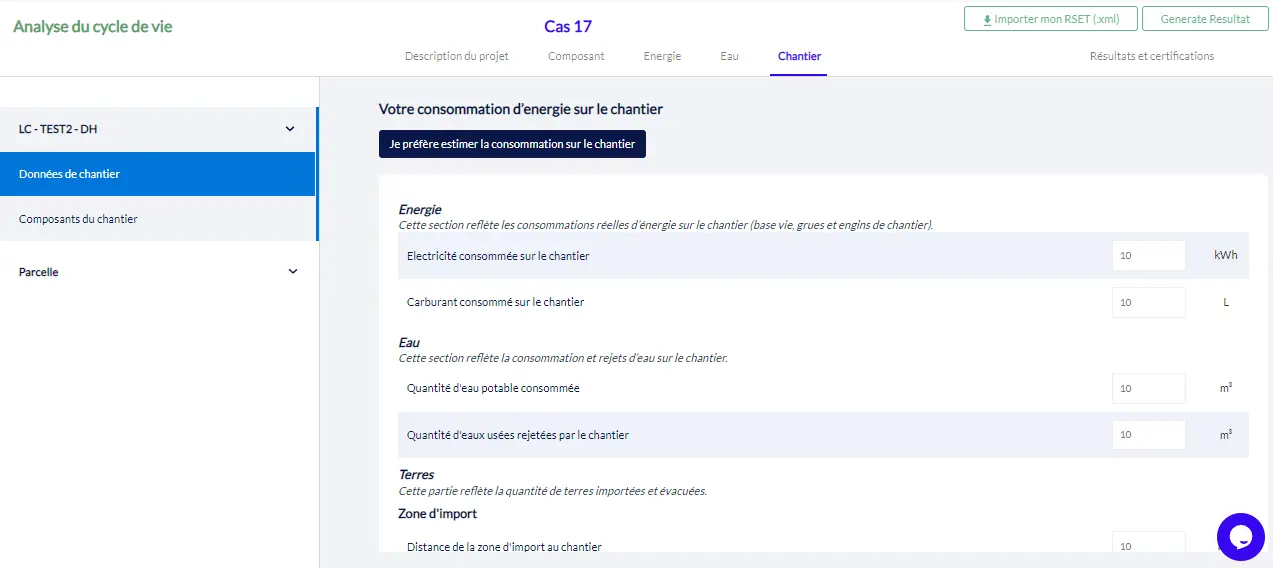1273x568 pixels.
Task: Click the eau potable consommée input
Action: click(1148, 388)
